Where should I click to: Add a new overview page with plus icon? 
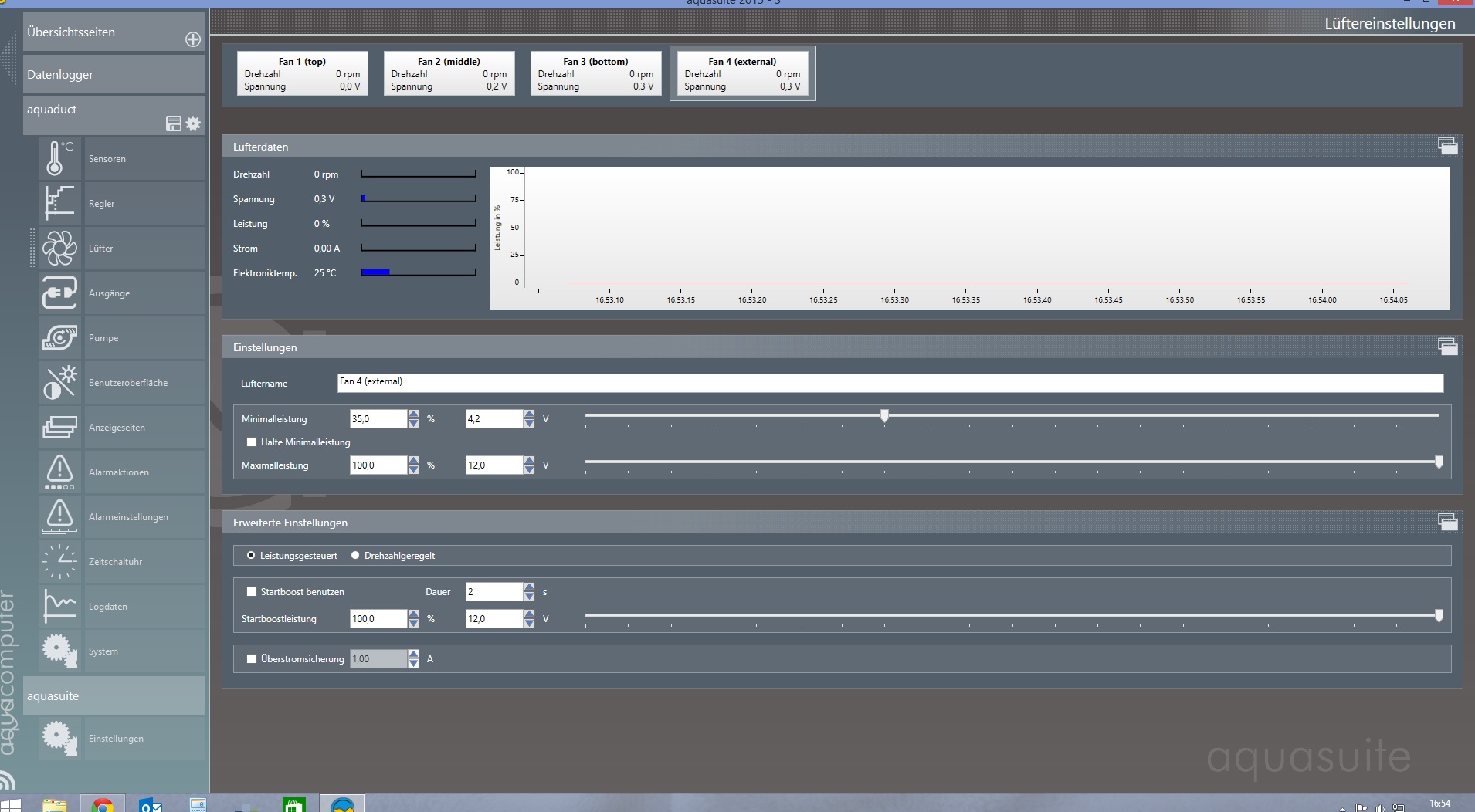[193, 39]
